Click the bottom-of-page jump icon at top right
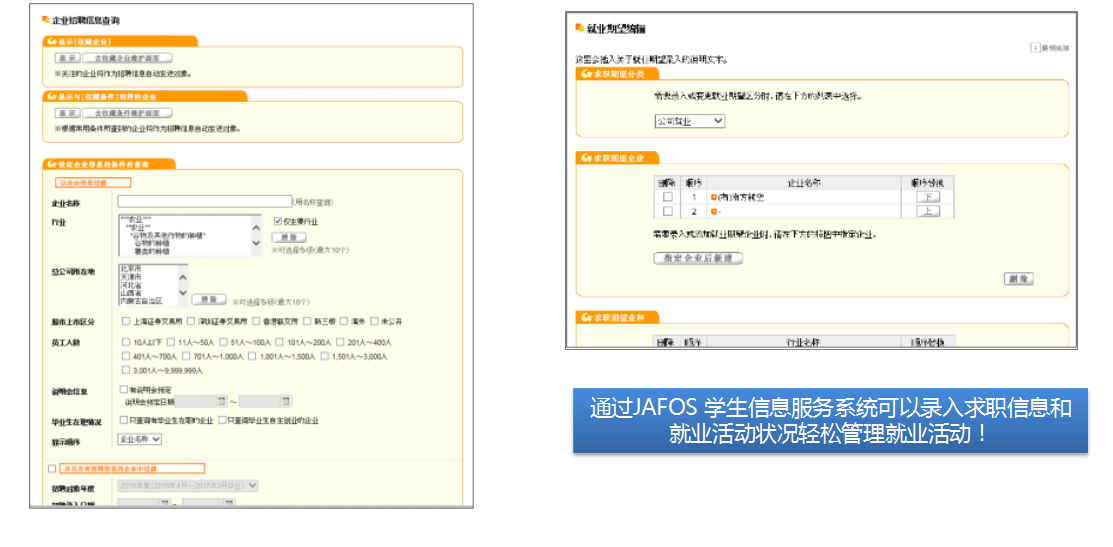The width and height of the screenshot is (1113, 547). 1035,47
